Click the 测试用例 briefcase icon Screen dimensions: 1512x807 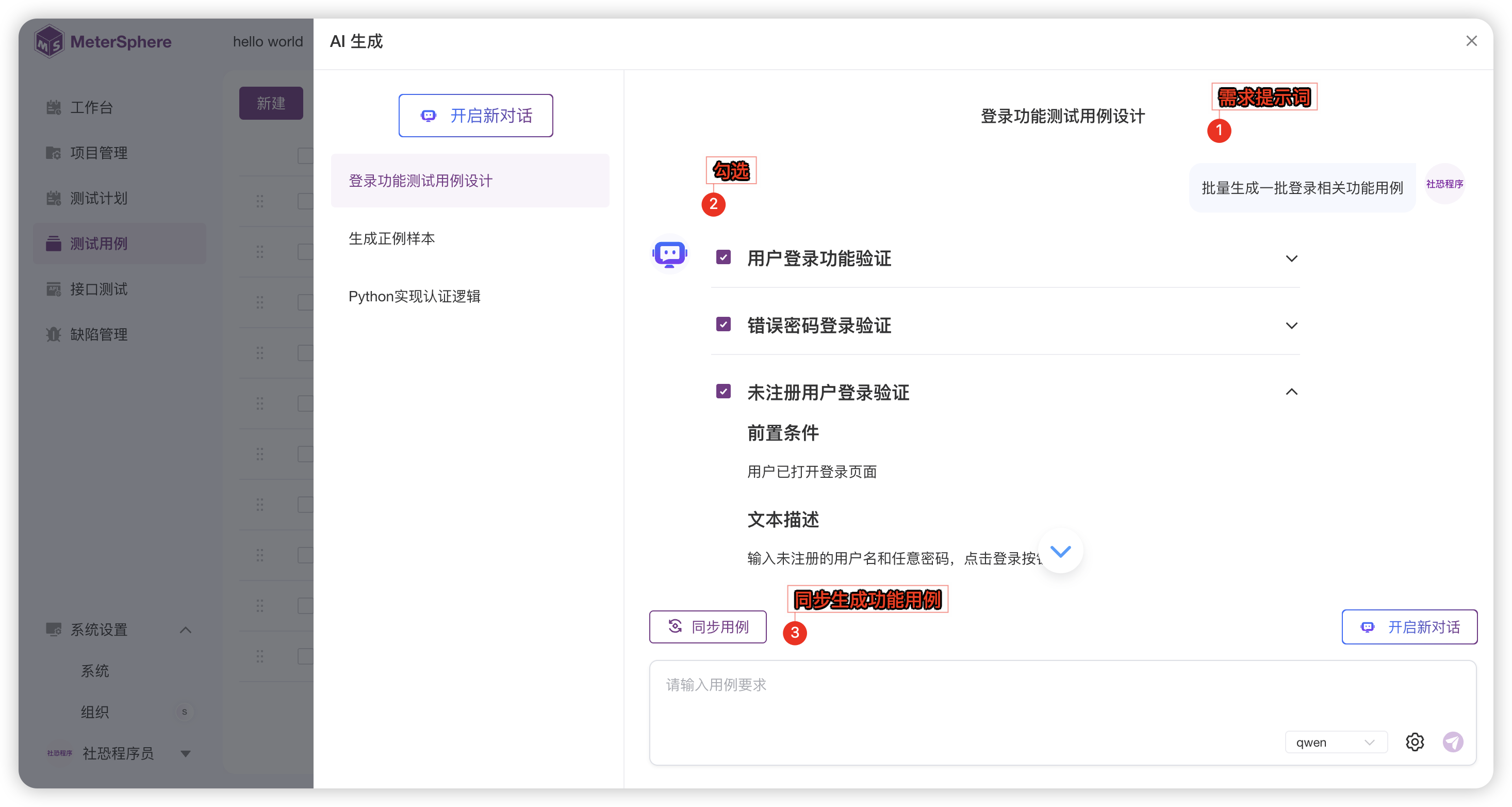point(54,243)
